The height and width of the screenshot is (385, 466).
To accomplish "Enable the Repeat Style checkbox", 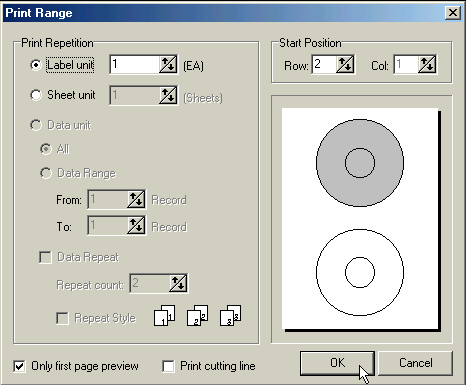I will coord(62,318).
